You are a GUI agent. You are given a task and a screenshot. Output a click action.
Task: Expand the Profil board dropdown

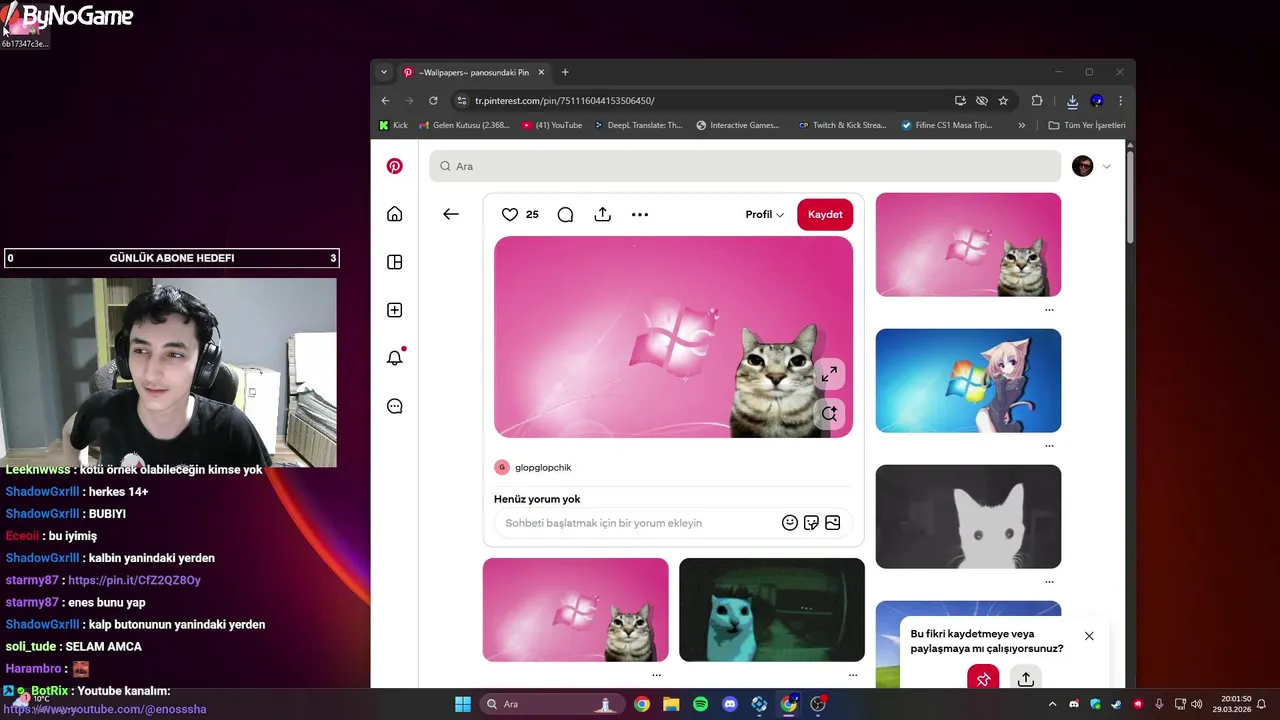pyautogui.click(x=765, y=214)
